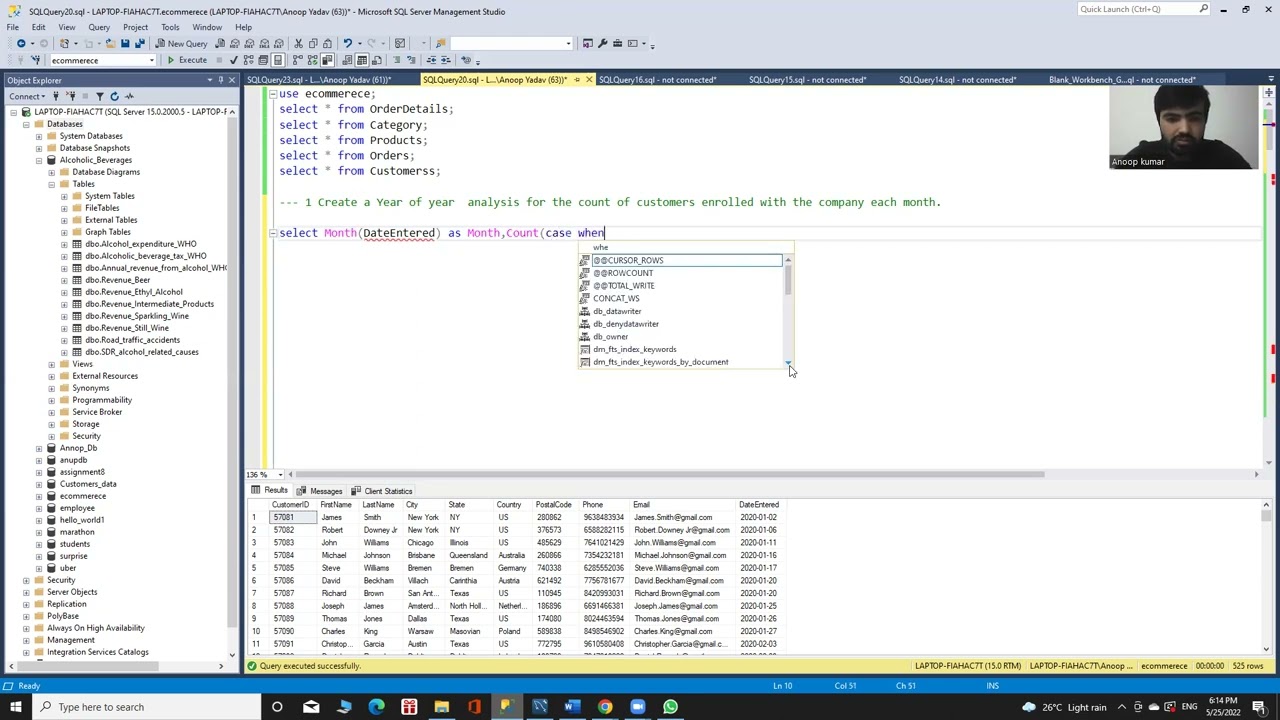This screenshot has width=1280, height=720.
Task: Expand the dbo.Revenue_Beer table node
Action: point(65,280)
